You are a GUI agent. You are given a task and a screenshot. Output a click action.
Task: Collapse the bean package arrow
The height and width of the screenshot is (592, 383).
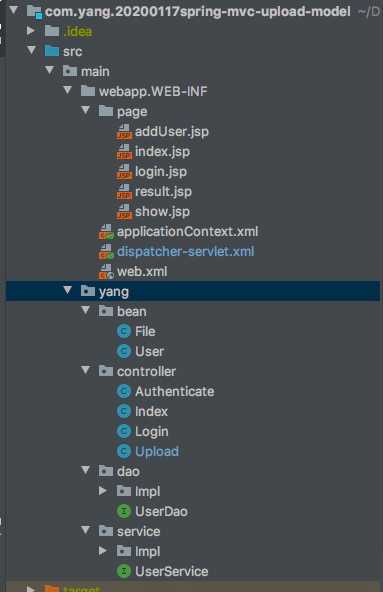pyautogui.click(x=86, y=310)
